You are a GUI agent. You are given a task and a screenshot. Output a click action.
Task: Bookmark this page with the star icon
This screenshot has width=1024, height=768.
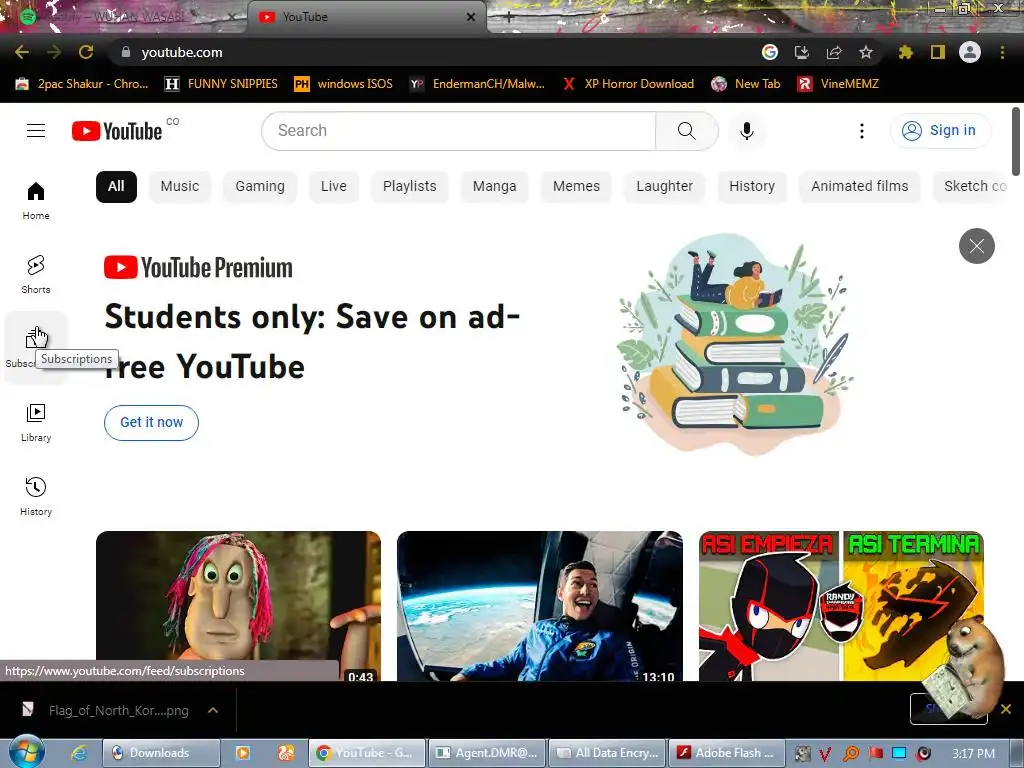tap(866, 52)
